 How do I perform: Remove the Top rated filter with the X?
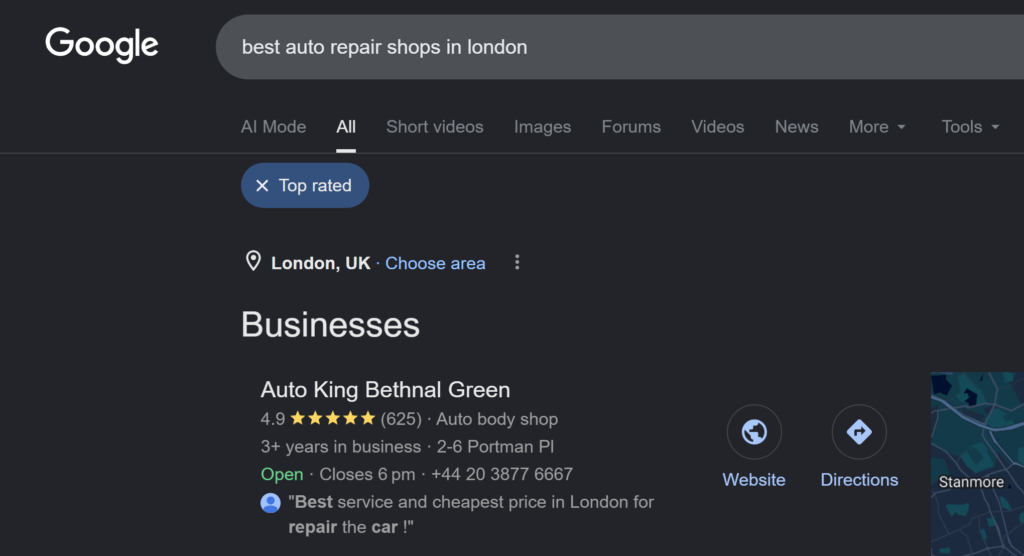[262, 186]
